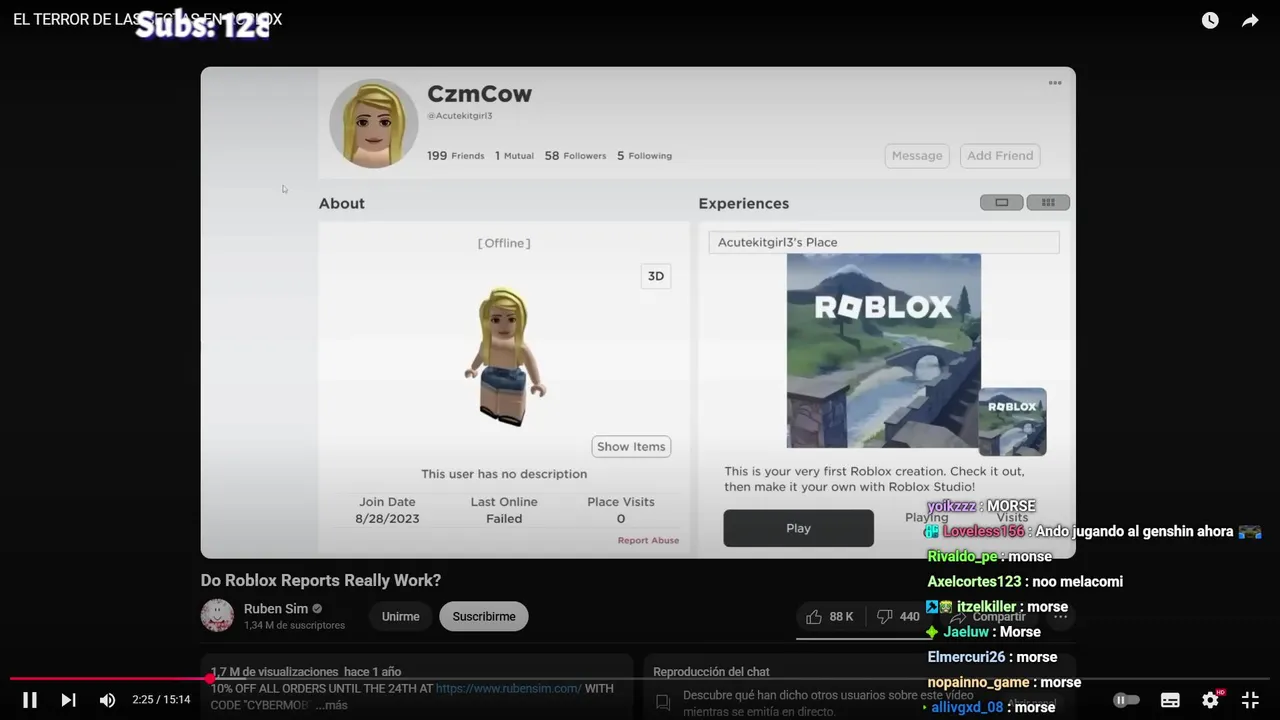Click the @Acutekitgirl3 username

(460, 116)
